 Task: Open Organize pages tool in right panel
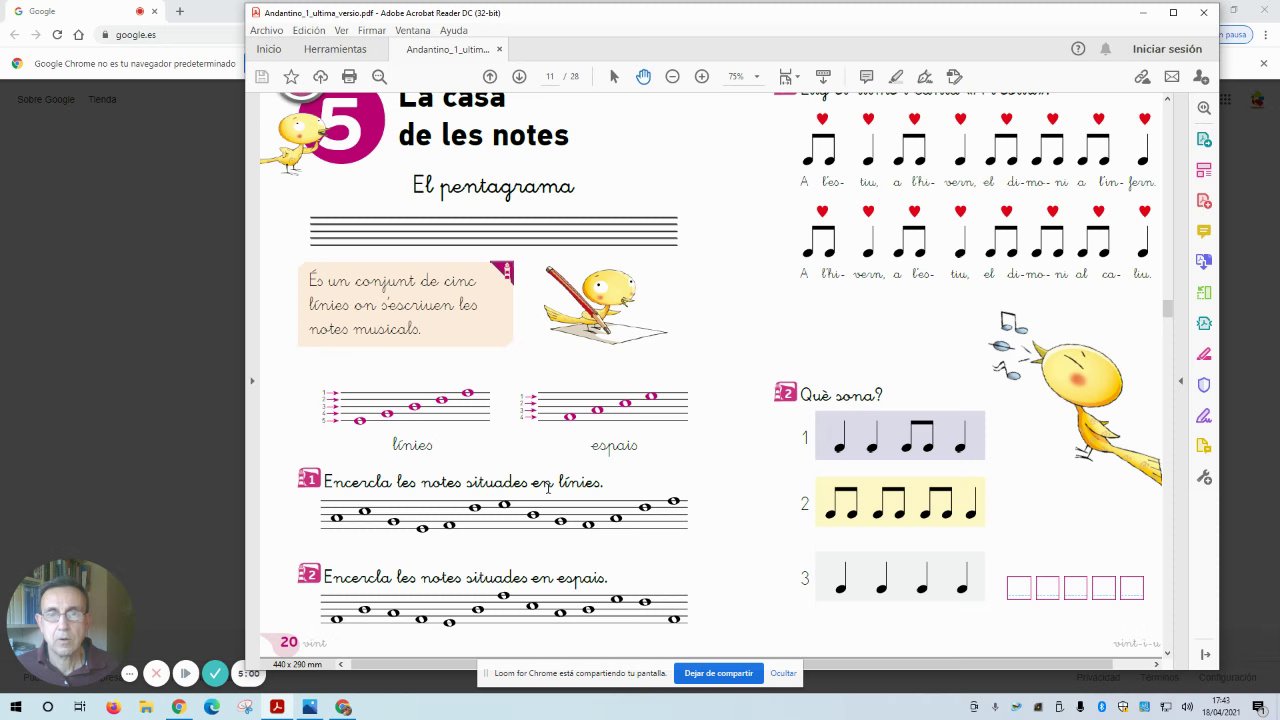1204,170
